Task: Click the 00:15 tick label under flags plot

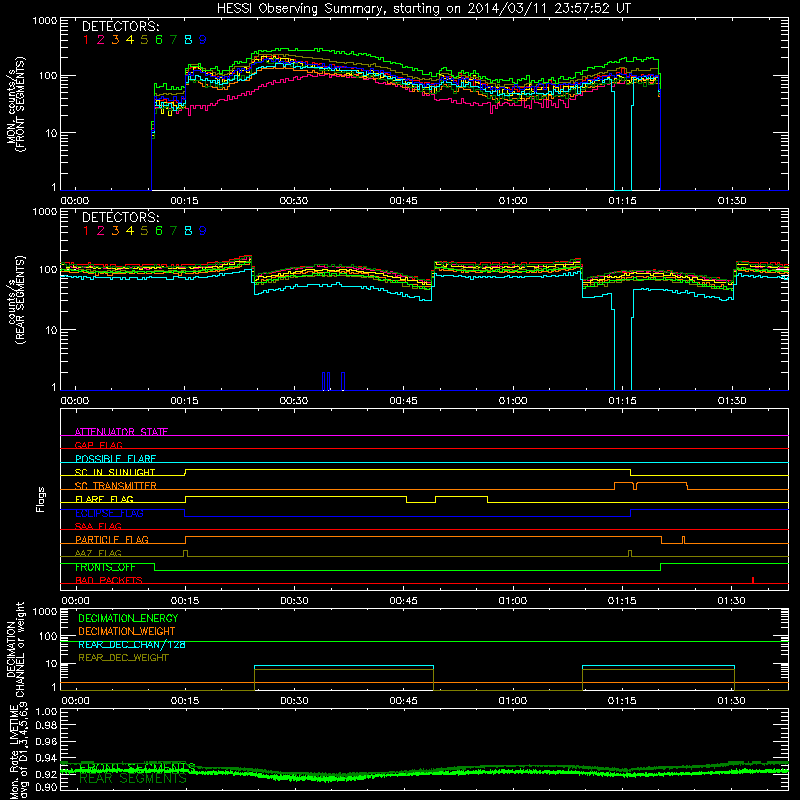Action: click(x=185, y=601)
